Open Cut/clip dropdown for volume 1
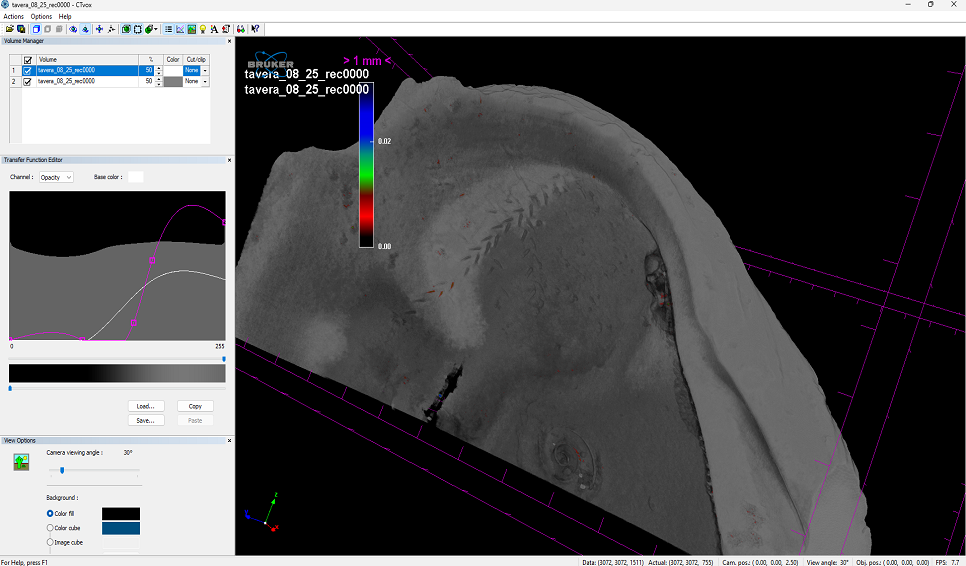This screenshot has height=566, width=966. 205,71
